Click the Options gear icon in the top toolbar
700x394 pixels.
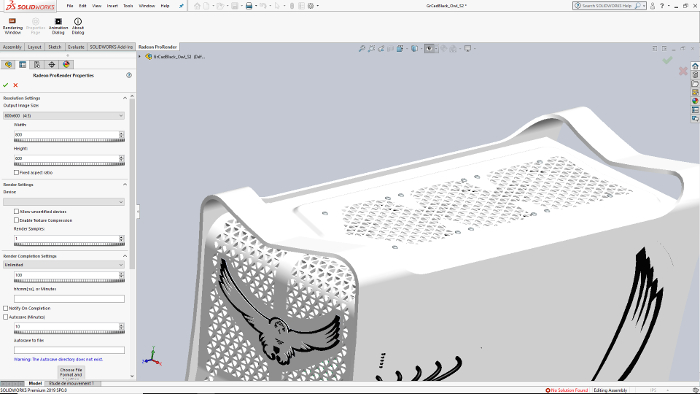tap(311, 6)
